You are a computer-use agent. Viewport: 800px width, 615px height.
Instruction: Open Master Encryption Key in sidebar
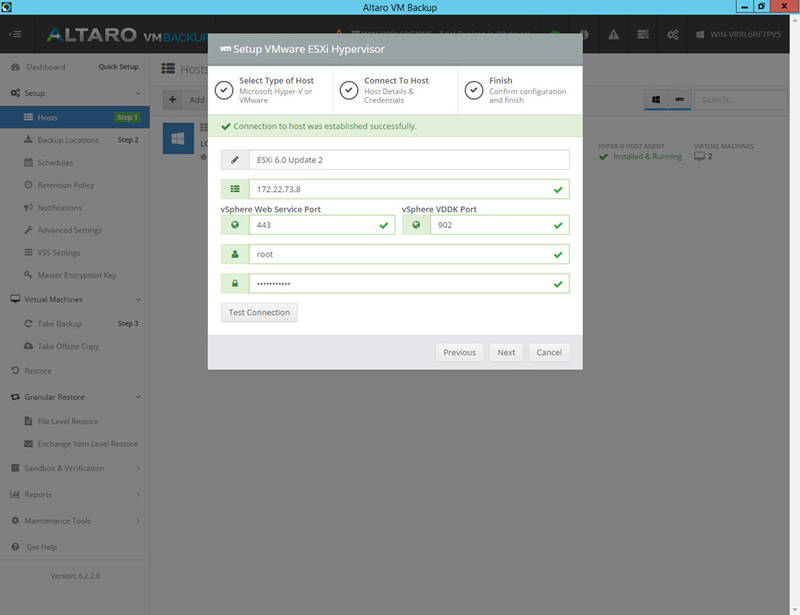[x=75, y=275]
